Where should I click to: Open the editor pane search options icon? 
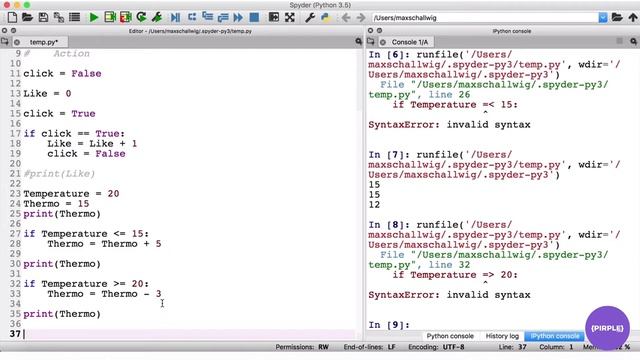(x=358, y=41)
